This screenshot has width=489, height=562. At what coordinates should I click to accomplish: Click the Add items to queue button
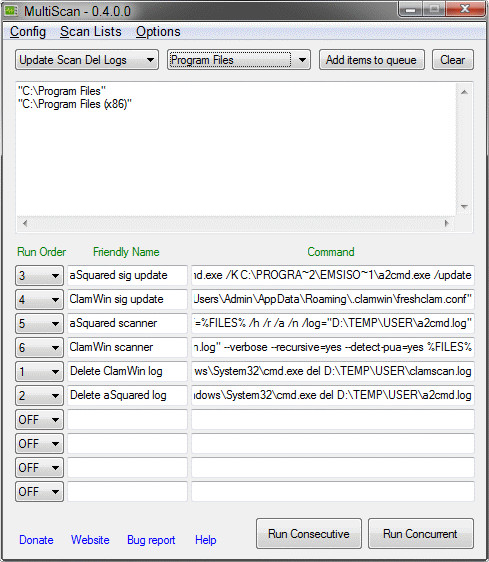tap(371, 60)
